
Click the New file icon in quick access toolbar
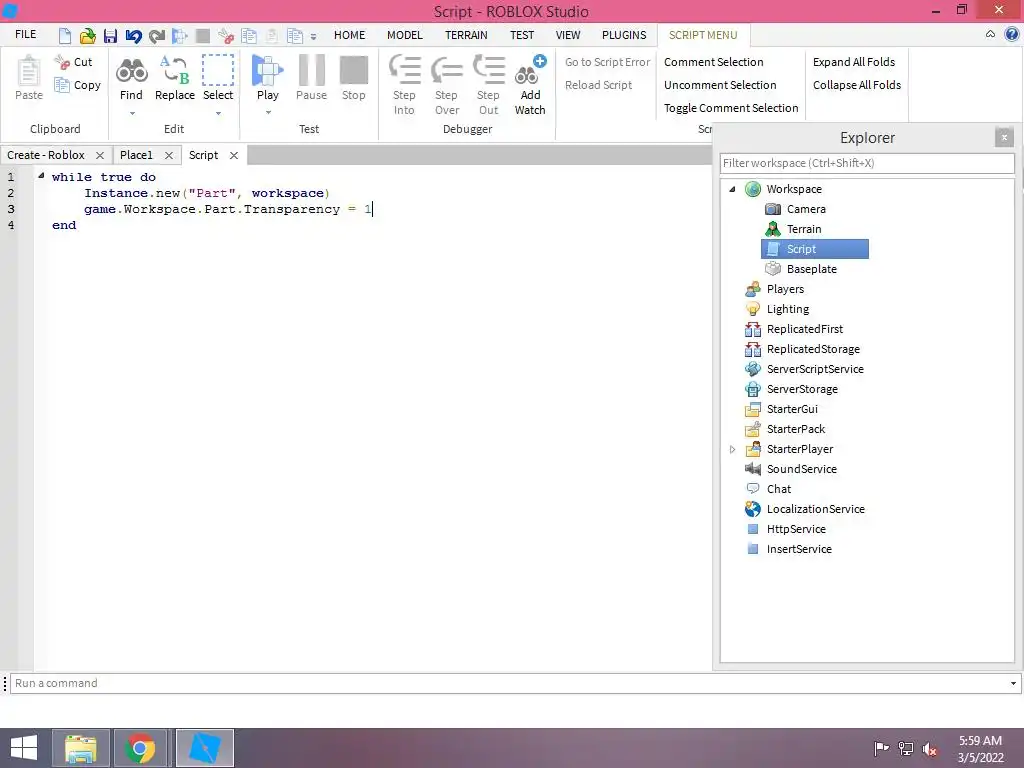tap(65, 35)
